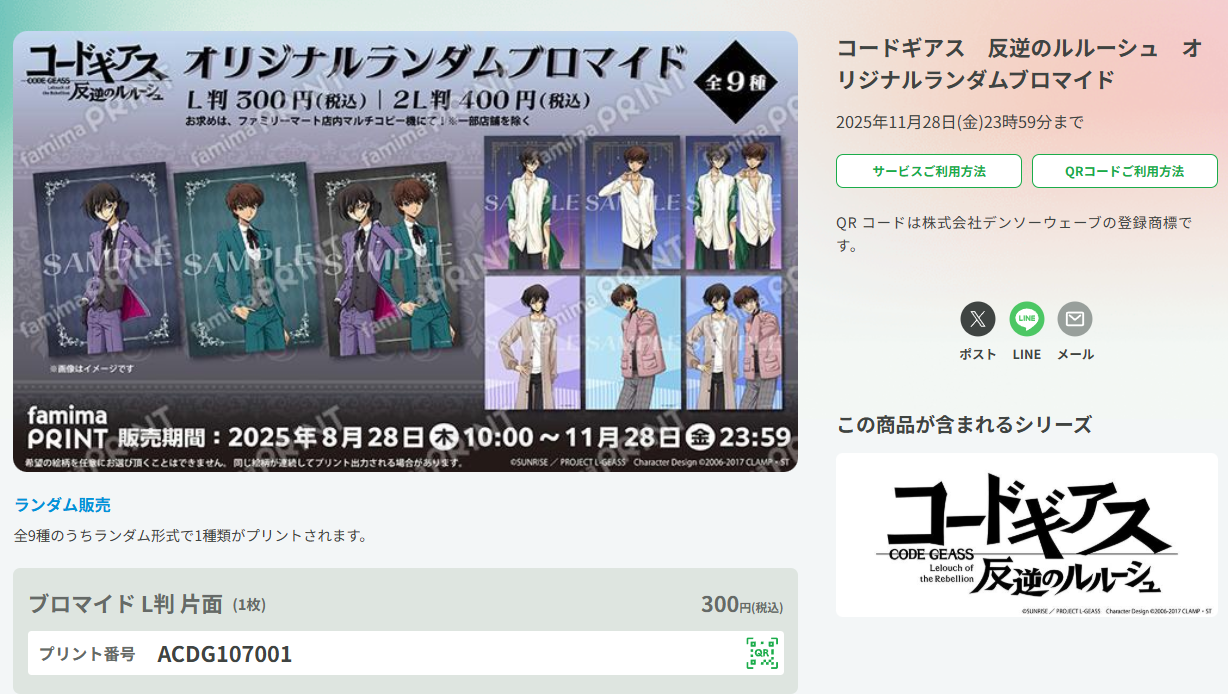Share the product via the LINE icon

pyautogui.click(x=1027, y=319)
